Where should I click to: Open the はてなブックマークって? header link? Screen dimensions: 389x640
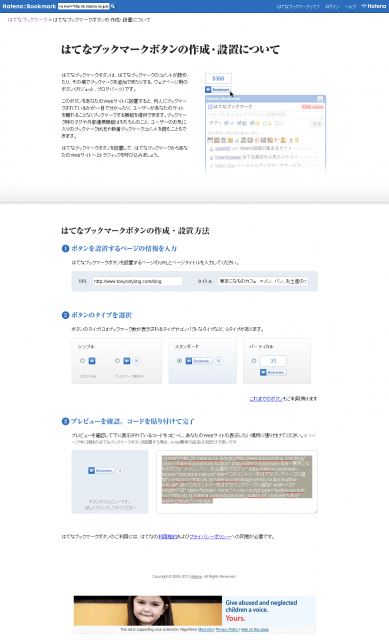(298, 7)
